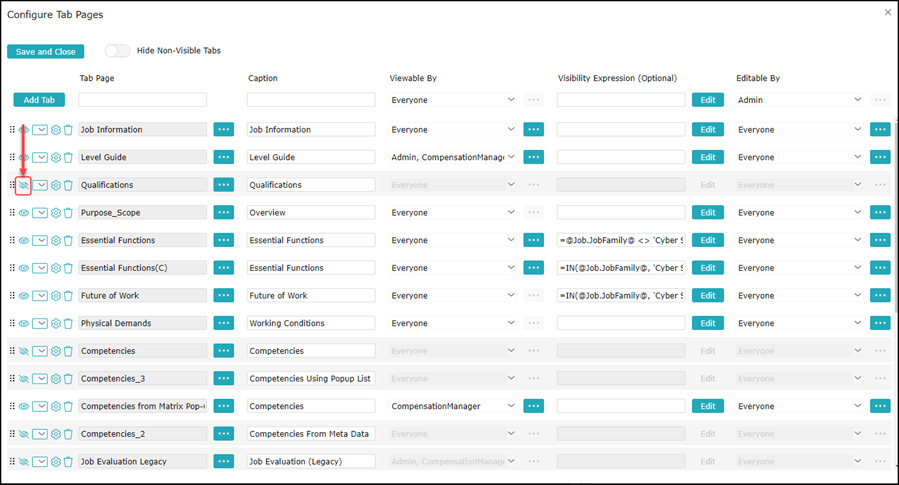Unhide Competencies_2 tab with crossed eye icon
Image resolution: width=899 pixels, height=485 pixels.
24,434
